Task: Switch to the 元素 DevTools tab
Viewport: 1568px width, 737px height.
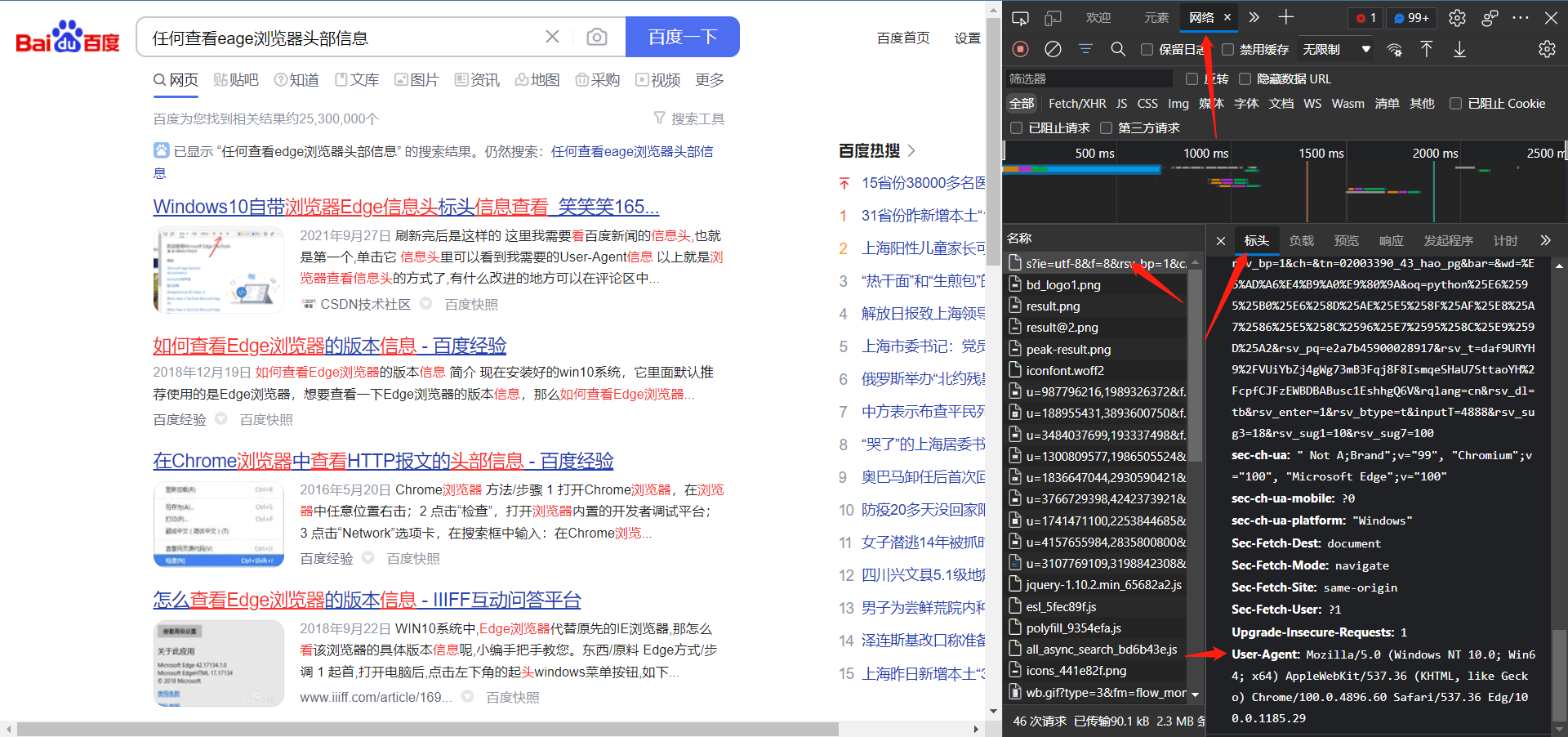Action: pos(1156,18)
